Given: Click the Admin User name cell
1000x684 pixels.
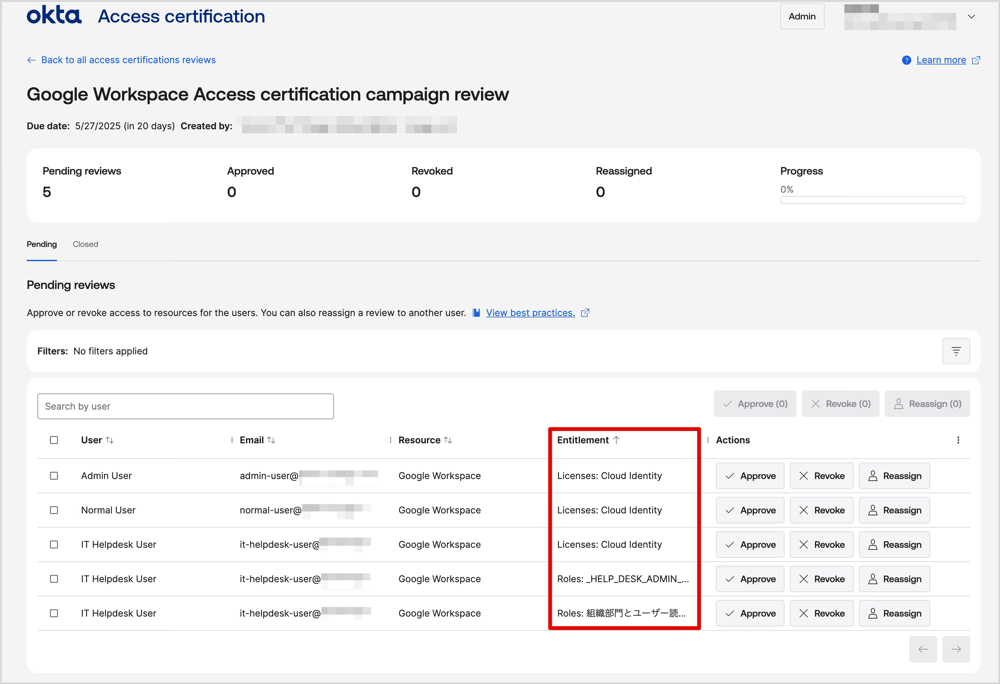Looking at the screenshot, I should coord(107,476).
